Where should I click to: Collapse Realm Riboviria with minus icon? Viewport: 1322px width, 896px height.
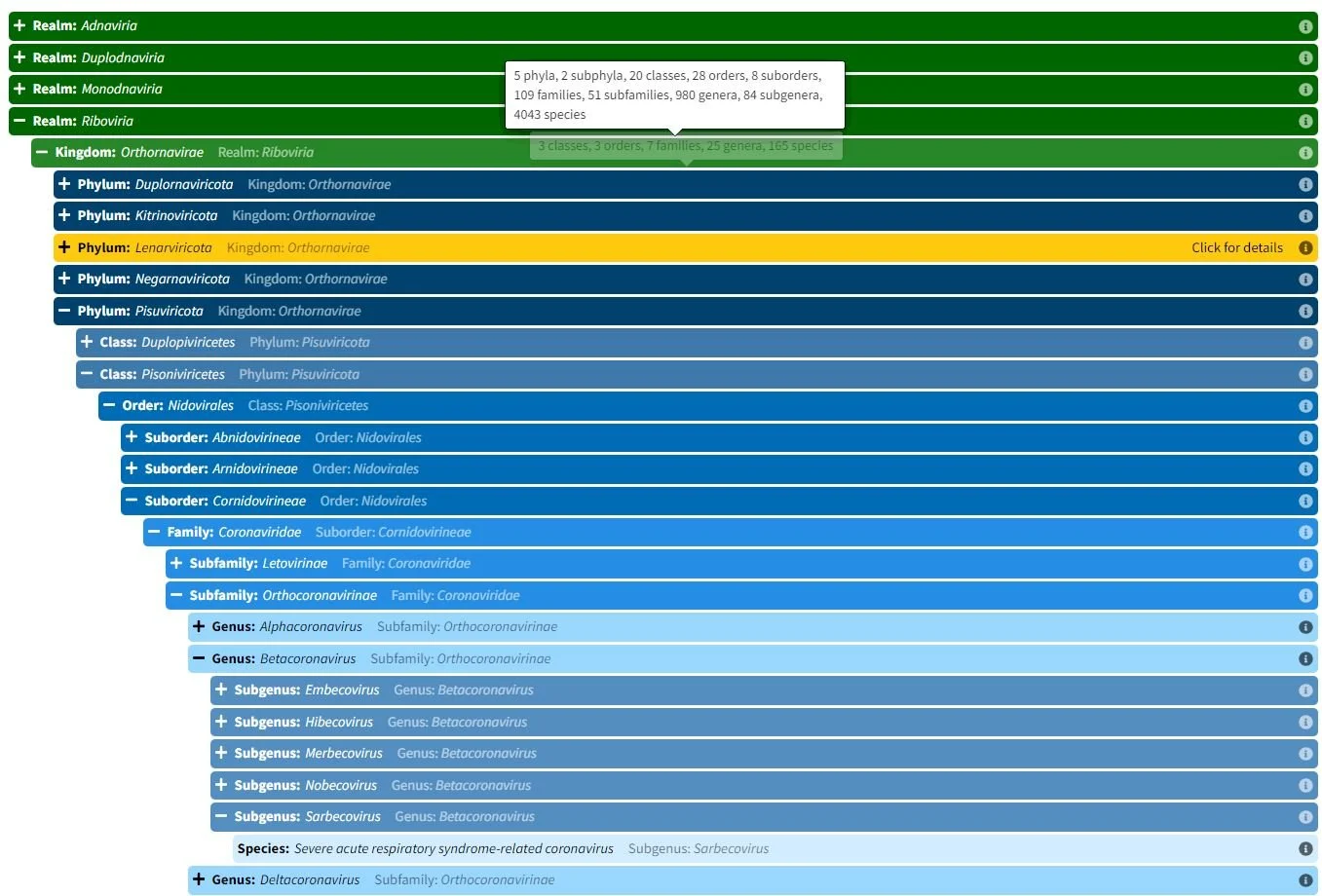point(19,121)
